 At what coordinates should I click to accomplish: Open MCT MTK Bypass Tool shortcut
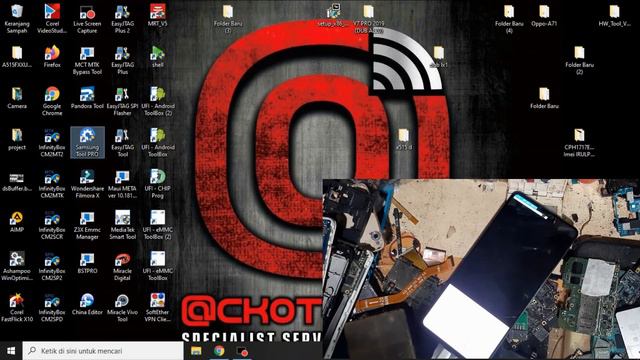tap(87, 60)
